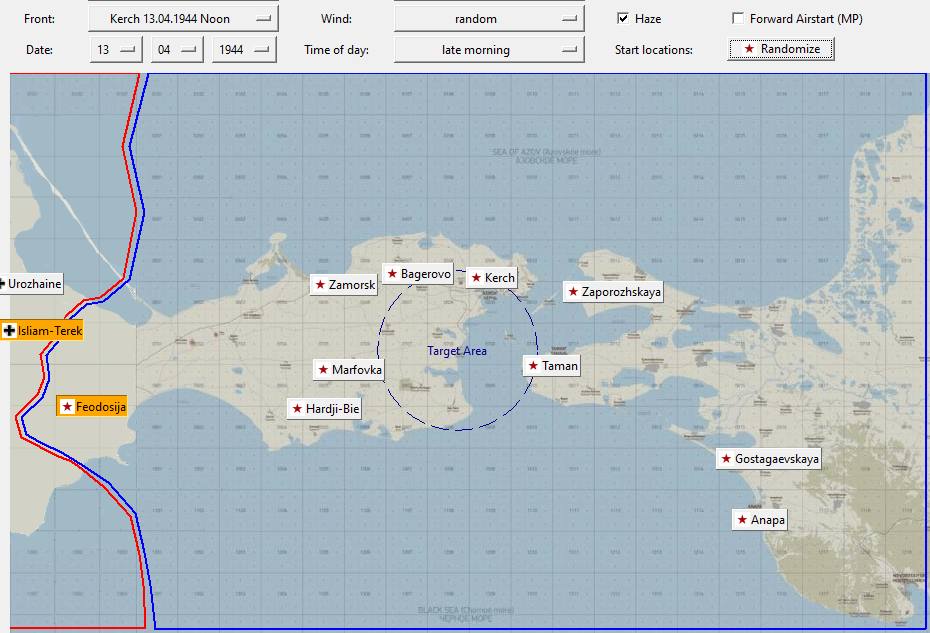Choose the highlighted Feodosija airfield

pos(92,406)
